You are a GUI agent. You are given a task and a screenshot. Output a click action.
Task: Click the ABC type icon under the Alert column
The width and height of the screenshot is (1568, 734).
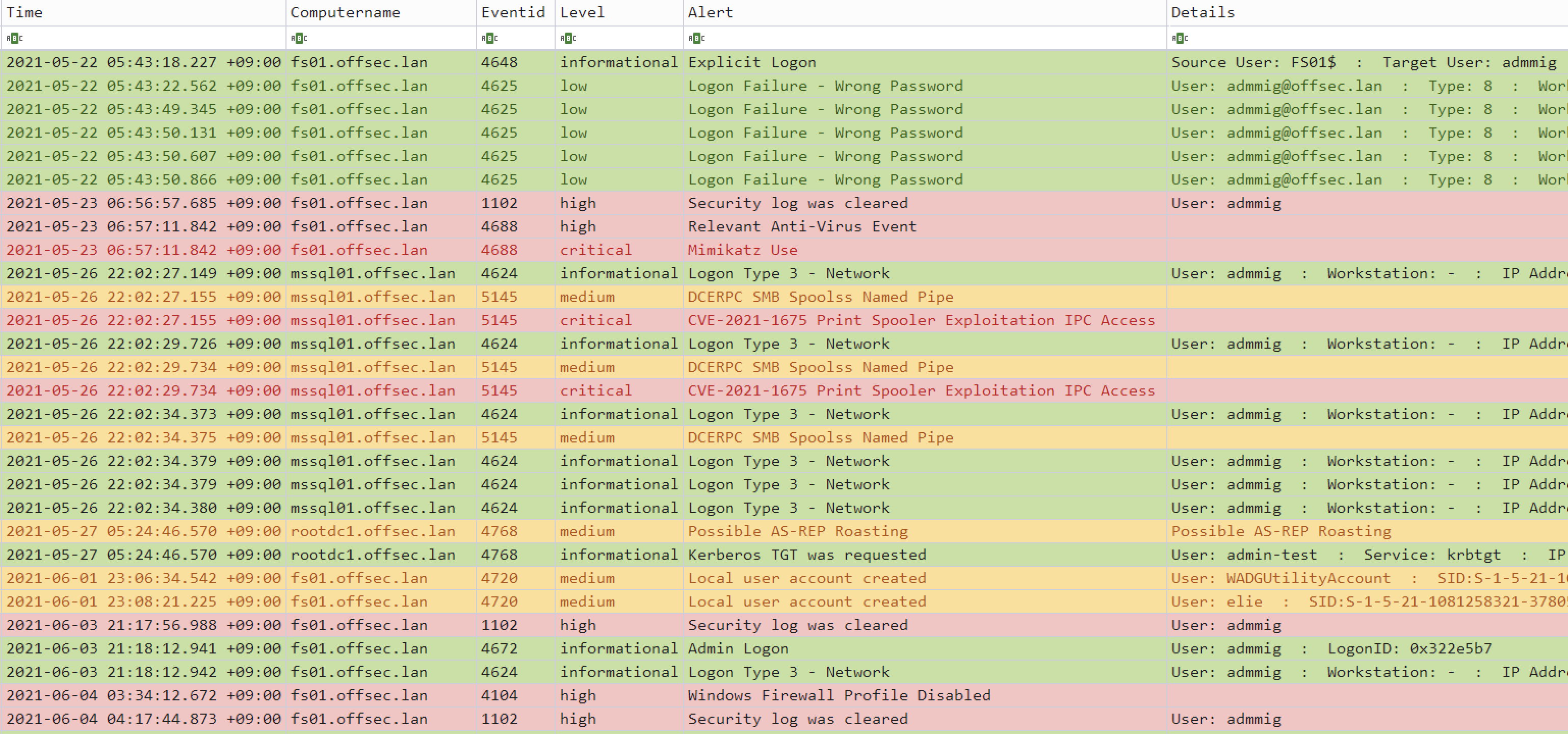[697, 38]
